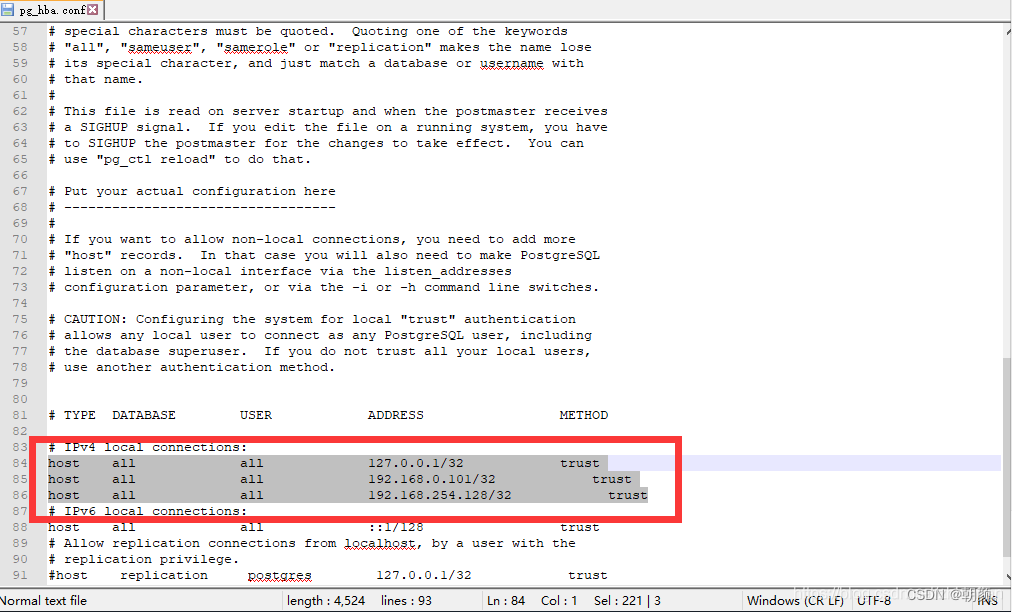
Task: Click 'SIGHUP signal.' text on line 63
Action: [x=136, y=127]
